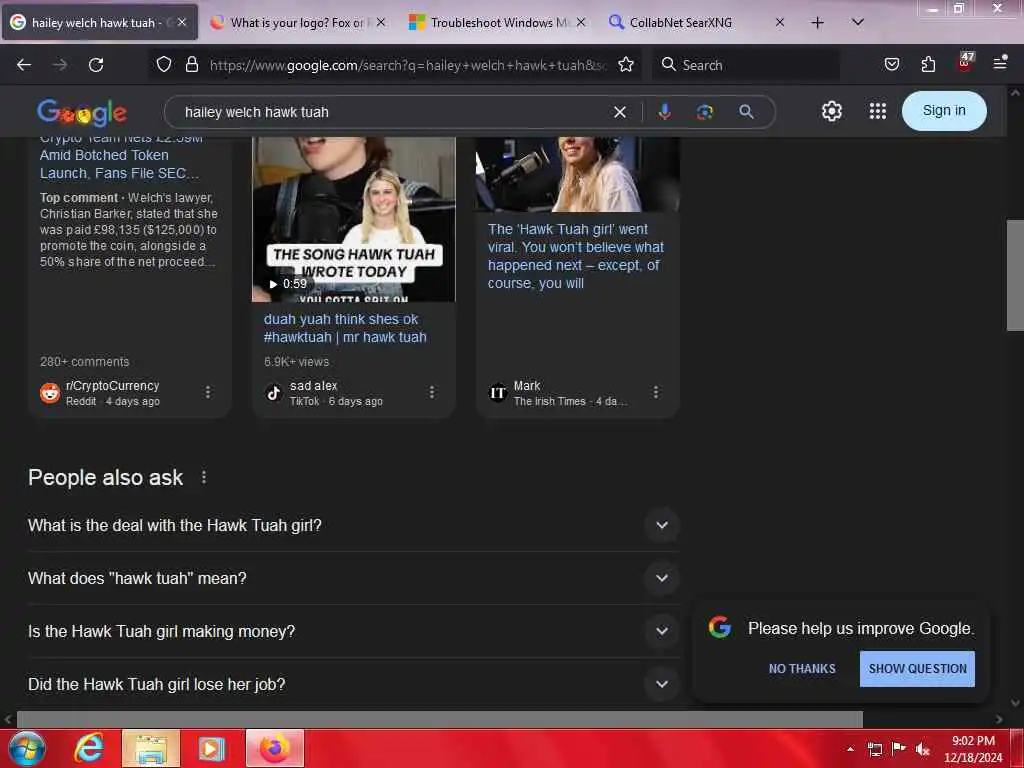Click the "6.9K+ views" text

pos(296,362)
